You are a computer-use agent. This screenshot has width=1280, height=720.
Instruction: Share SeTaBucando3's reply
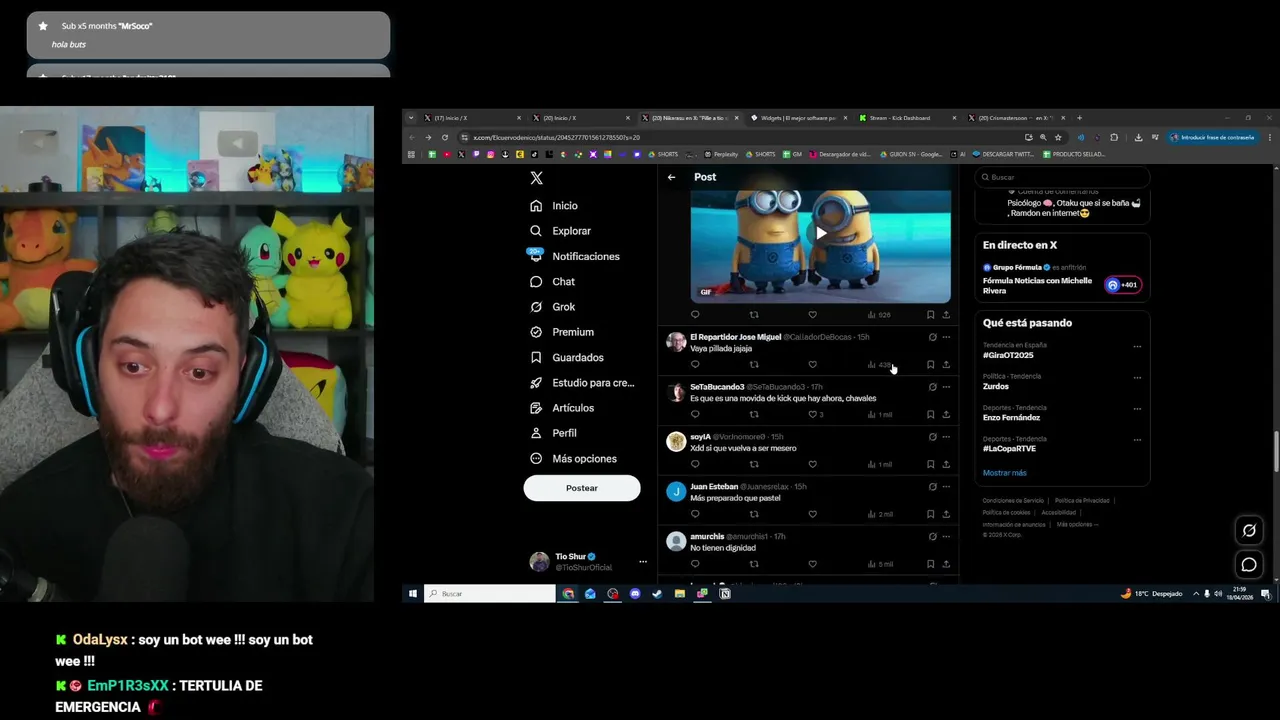point(946,414)
